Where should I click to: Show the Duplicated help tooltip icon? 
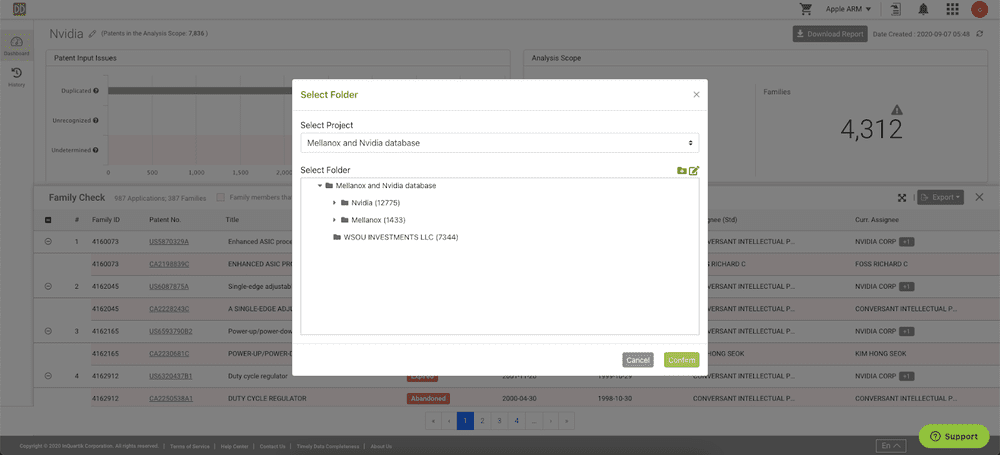pyautogui.click(x=96, y=91)
